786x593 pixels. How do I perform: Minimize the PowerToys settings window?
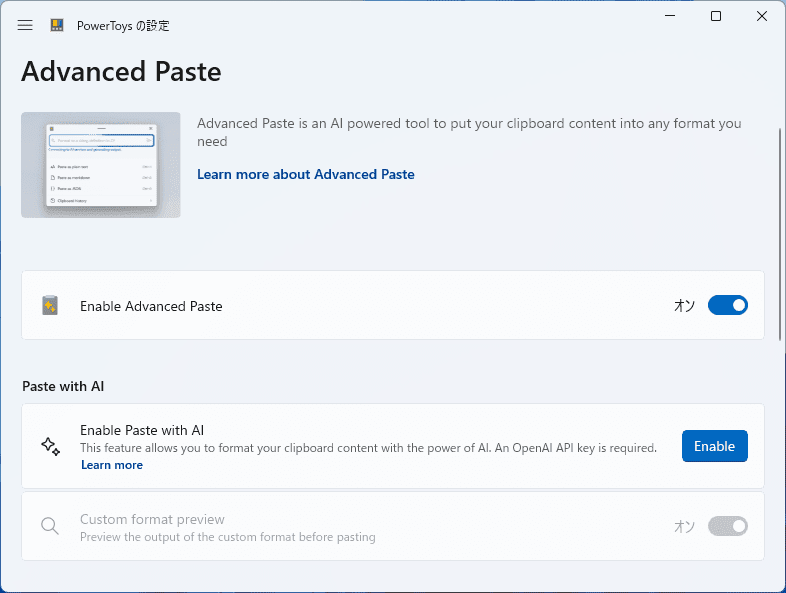click(670, 16)
